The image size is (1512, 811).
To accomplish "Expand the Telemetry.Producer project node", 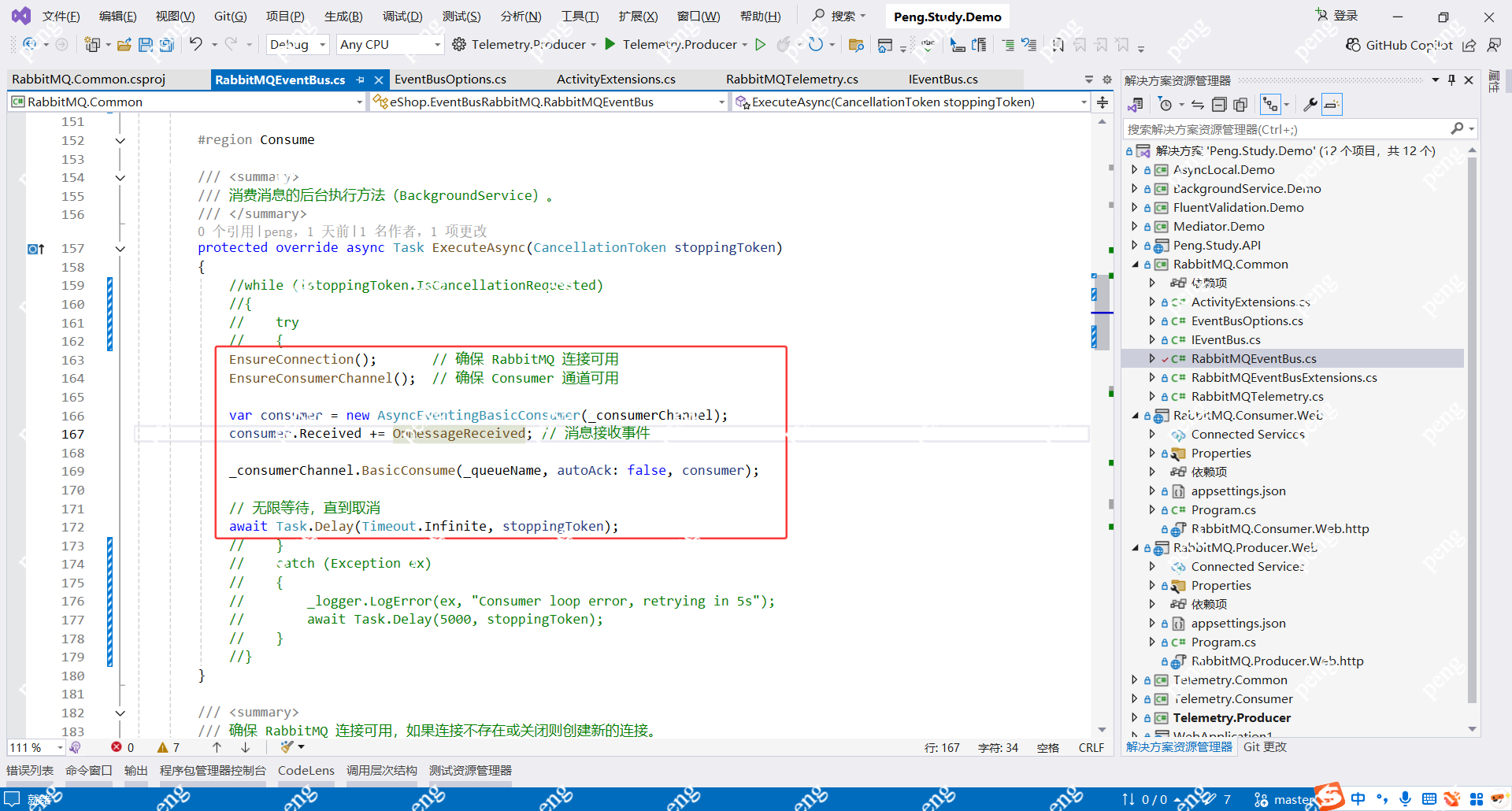I will (x=1135, y=718).
